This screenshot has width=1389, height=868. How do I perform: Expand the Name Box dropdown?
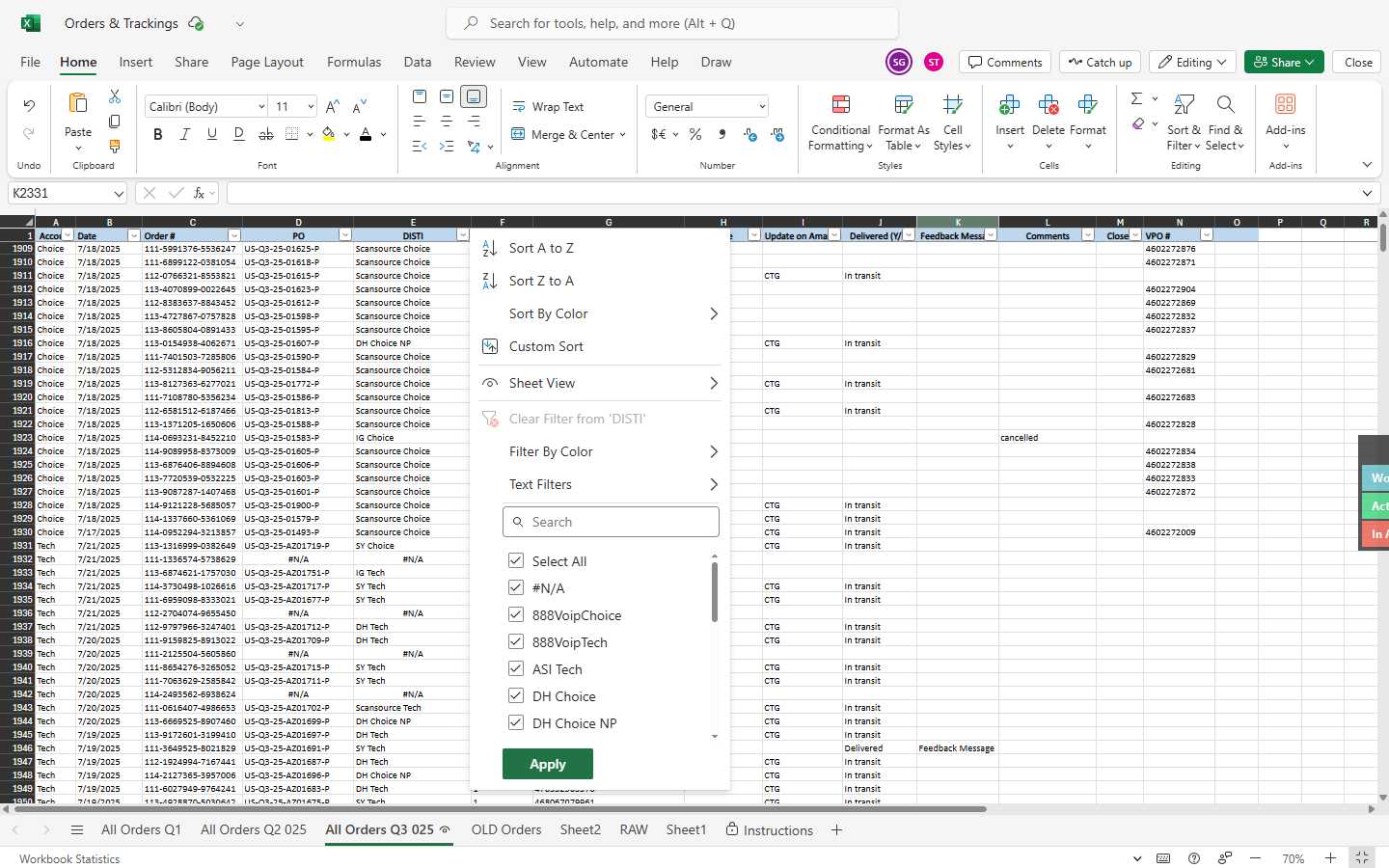click(119, 193)
